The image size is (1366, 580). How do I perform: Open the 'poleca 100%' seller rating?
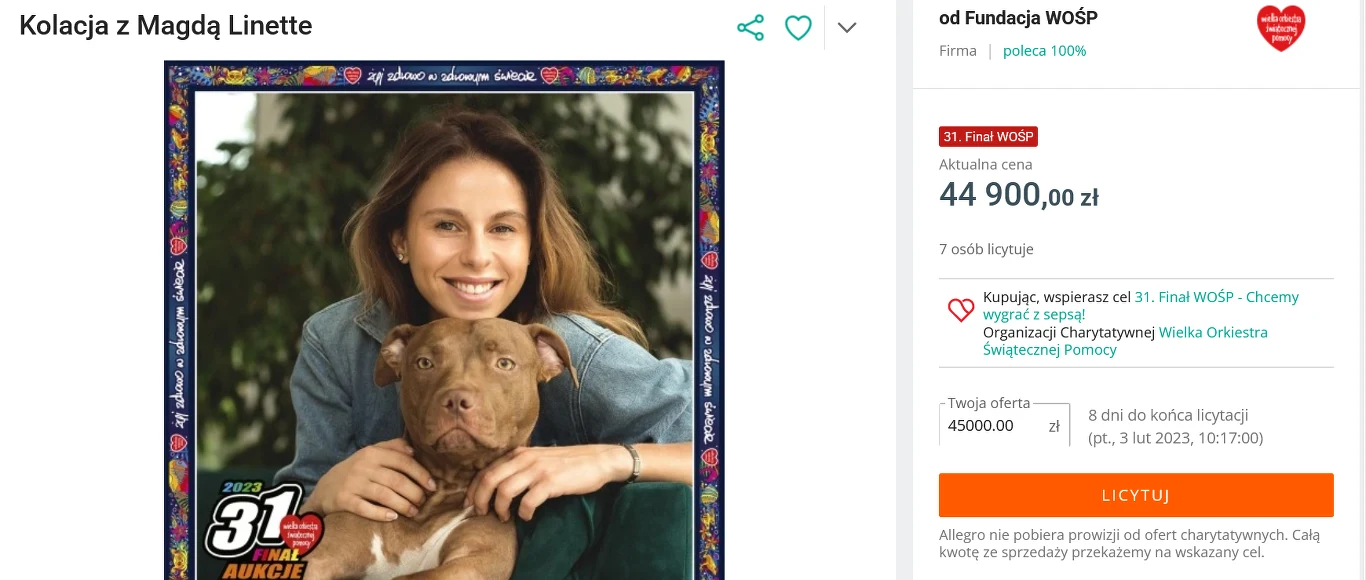click(1044, 51)
